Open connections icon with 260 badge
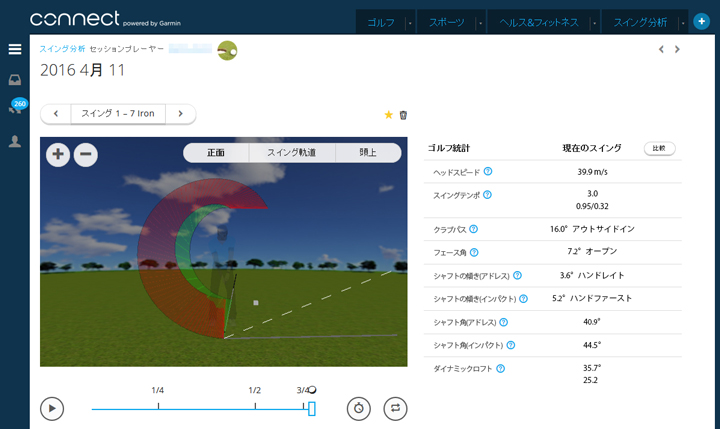This screenshot has width=720, height=429. click(x=15, y=111)
